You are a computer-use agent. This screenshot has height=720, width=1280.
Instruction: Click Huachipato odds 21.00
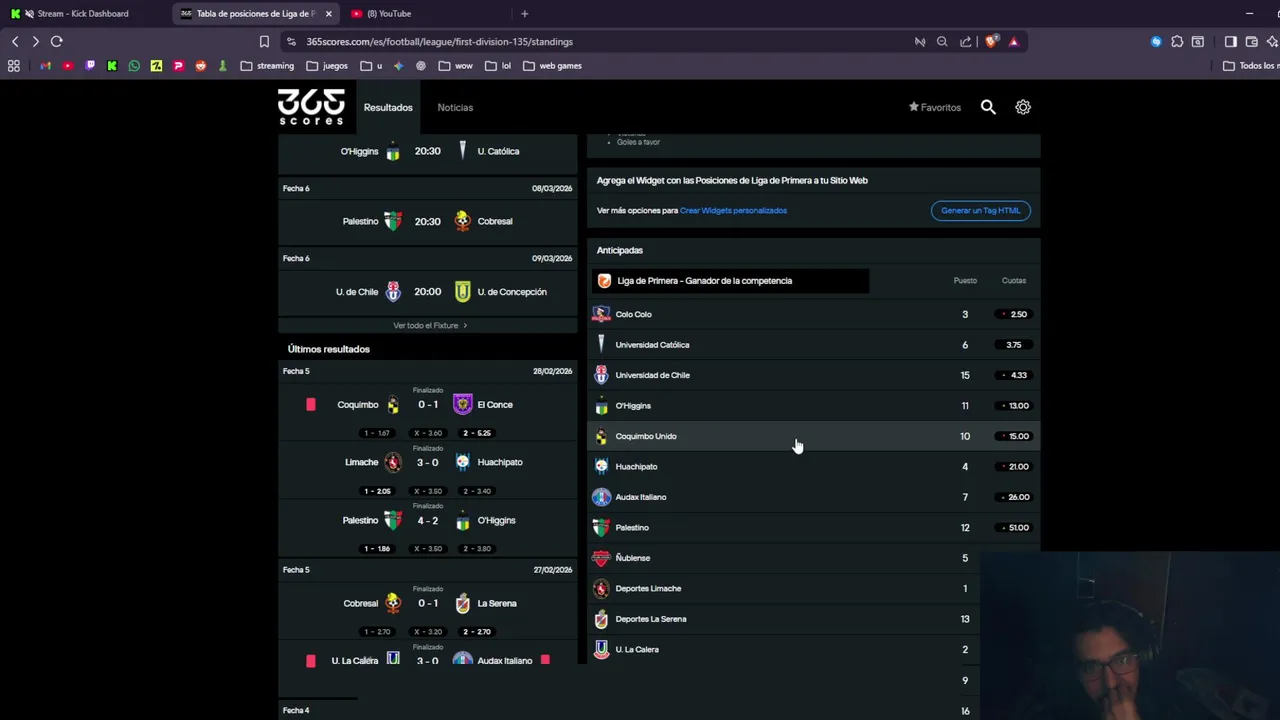pyautogui.click(x=1013, y=467)
